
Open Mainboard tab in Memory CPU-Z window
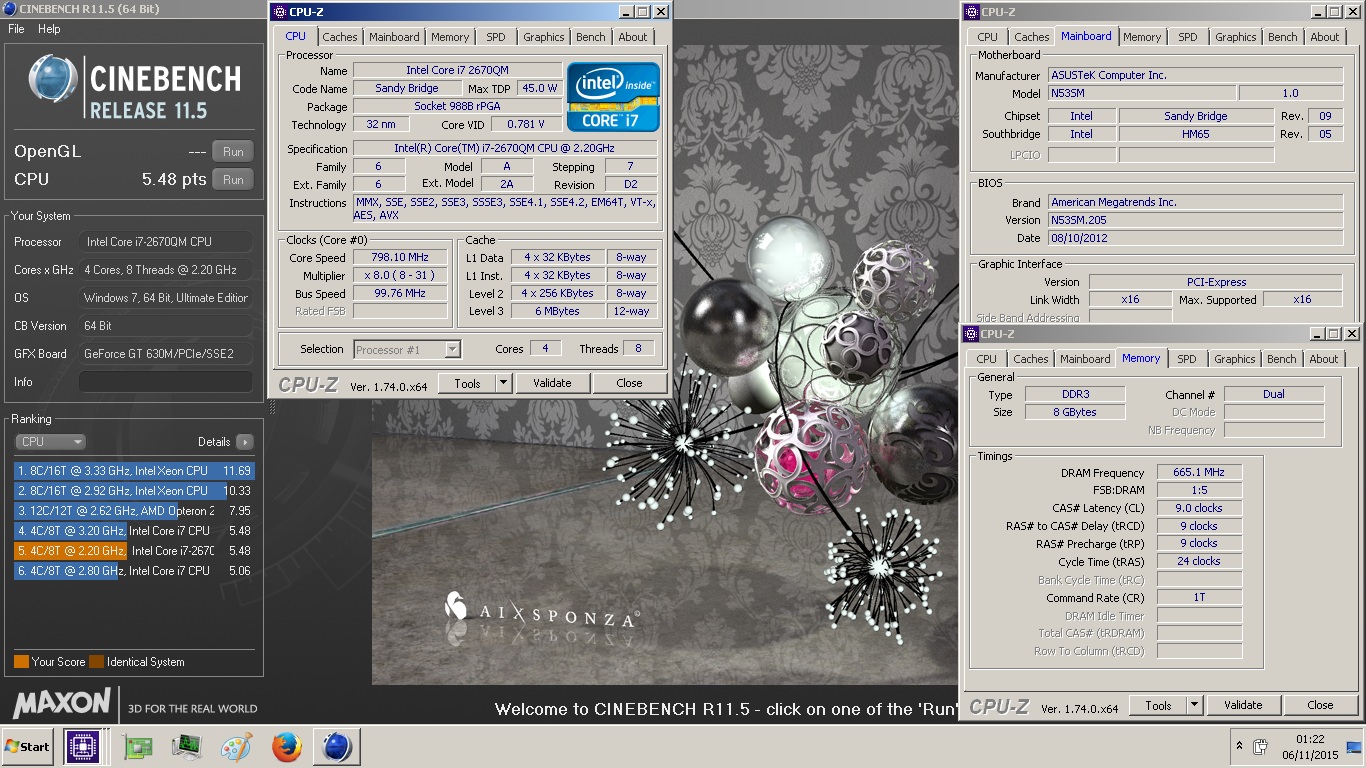[1085, 359]
